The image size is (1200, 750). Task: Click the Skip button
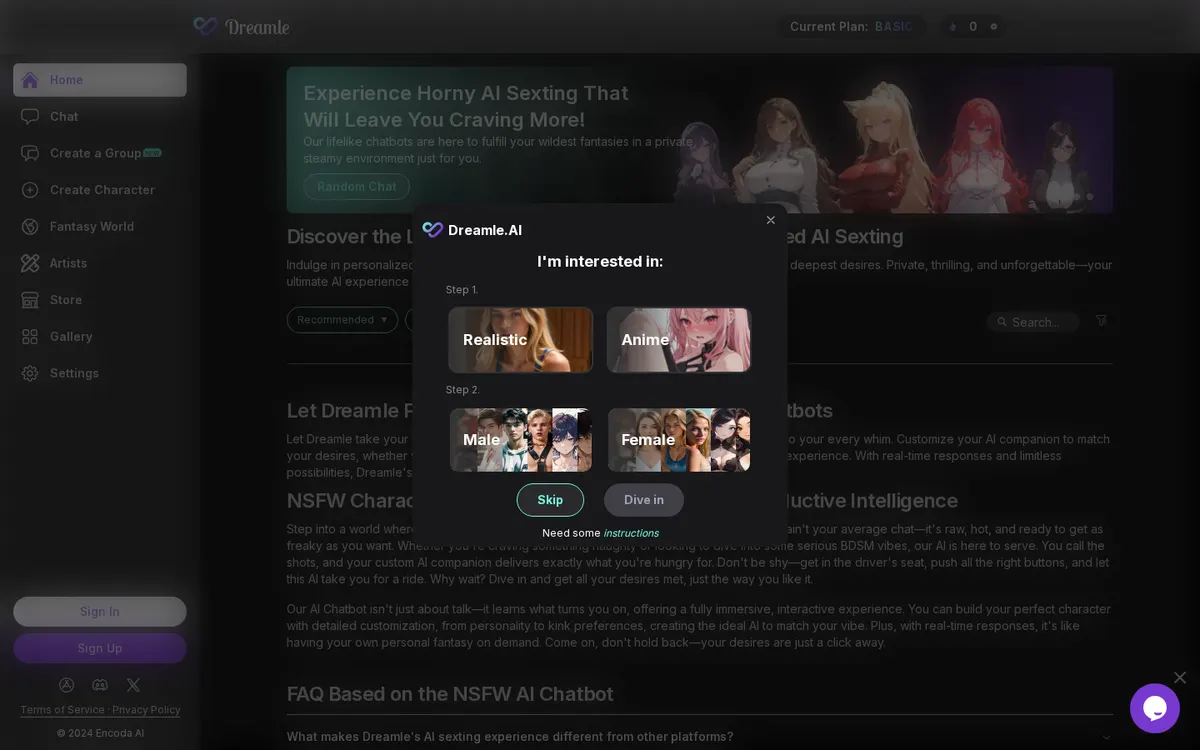click(550, 500)
